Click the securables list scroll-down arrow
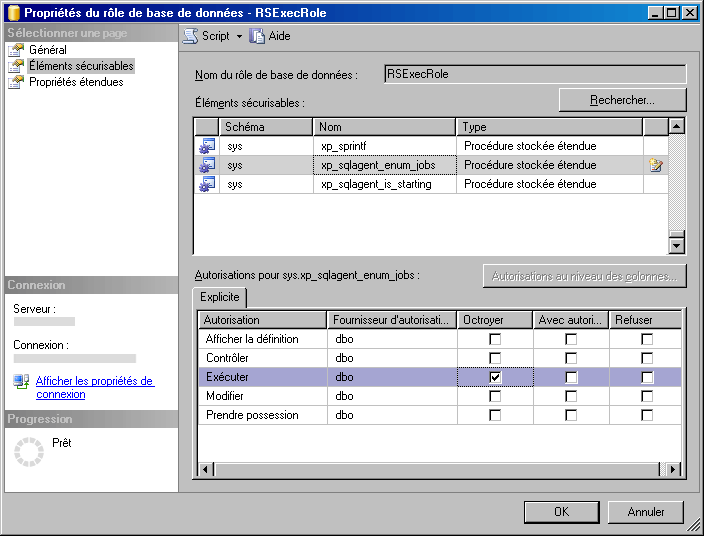Image resolution: width=704 pixels, height=537 pixels. pyautogui.click(x=676, y=246)
